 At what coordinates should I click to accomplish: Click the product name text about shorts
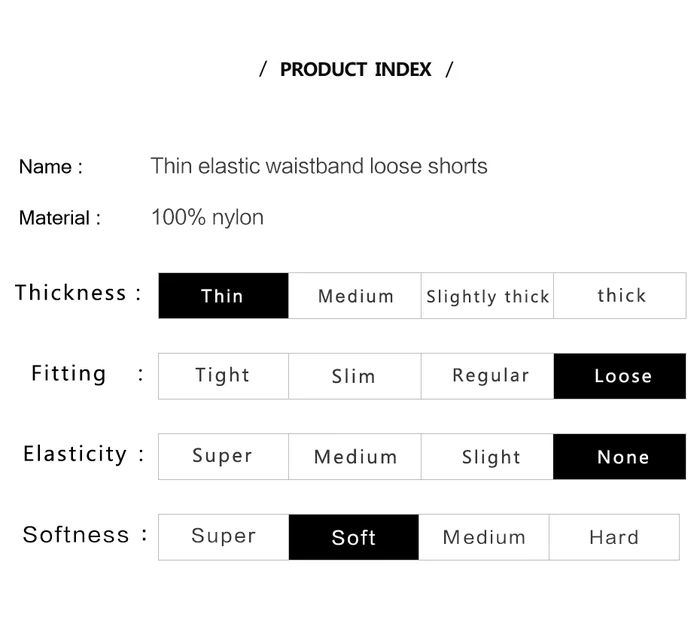[319, 166]
